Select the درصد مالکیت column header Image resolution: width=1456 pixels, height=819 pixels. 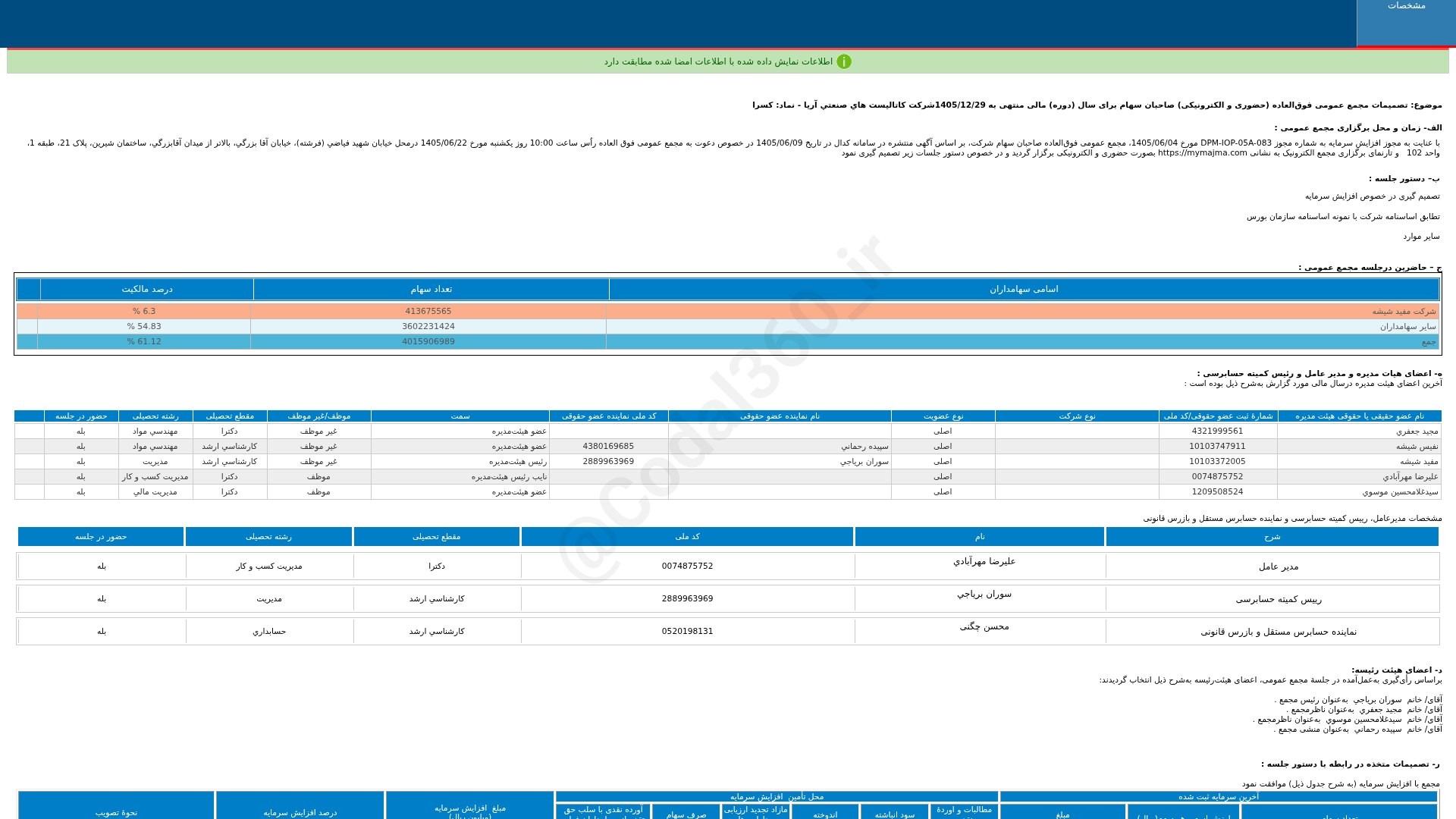(147, 289)
